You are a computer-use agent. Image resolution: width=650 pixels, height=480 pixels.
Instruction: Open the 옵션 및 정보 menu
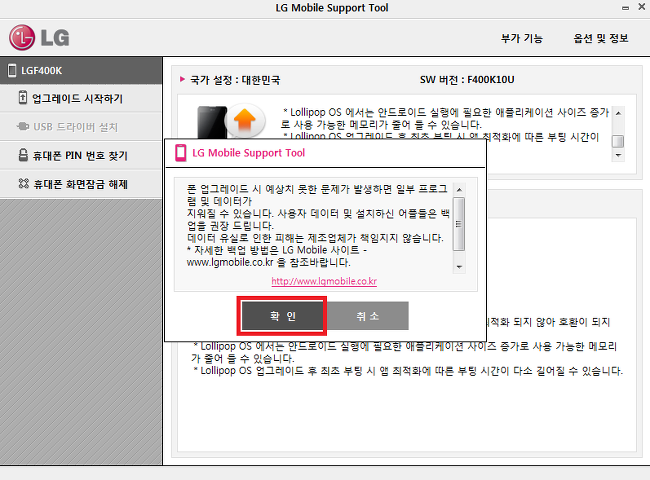(x=601, y=39)
